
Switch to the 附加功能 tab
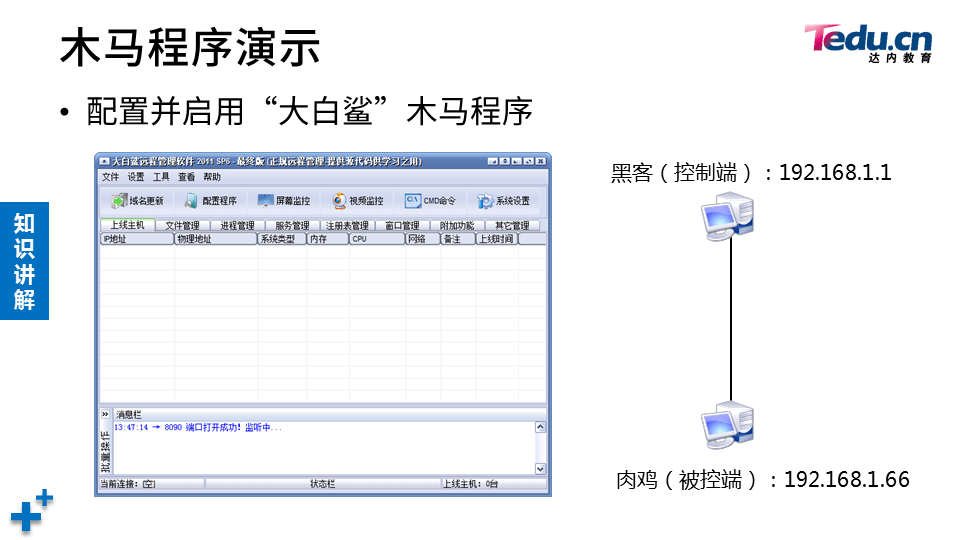(x=457, y=225)
